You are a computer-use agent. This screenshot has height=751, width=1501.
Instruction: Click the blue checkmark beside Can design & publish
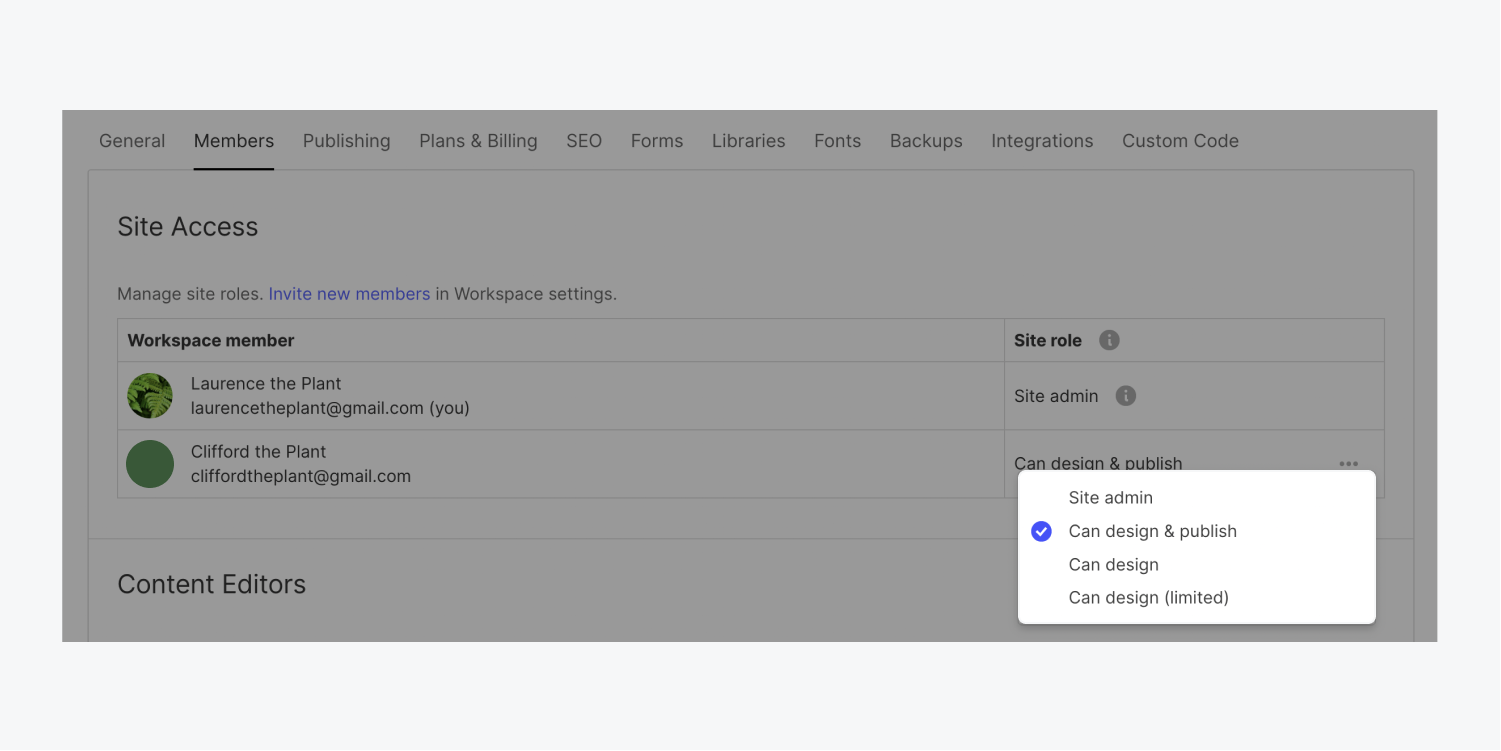click(x=1041, y=531)
